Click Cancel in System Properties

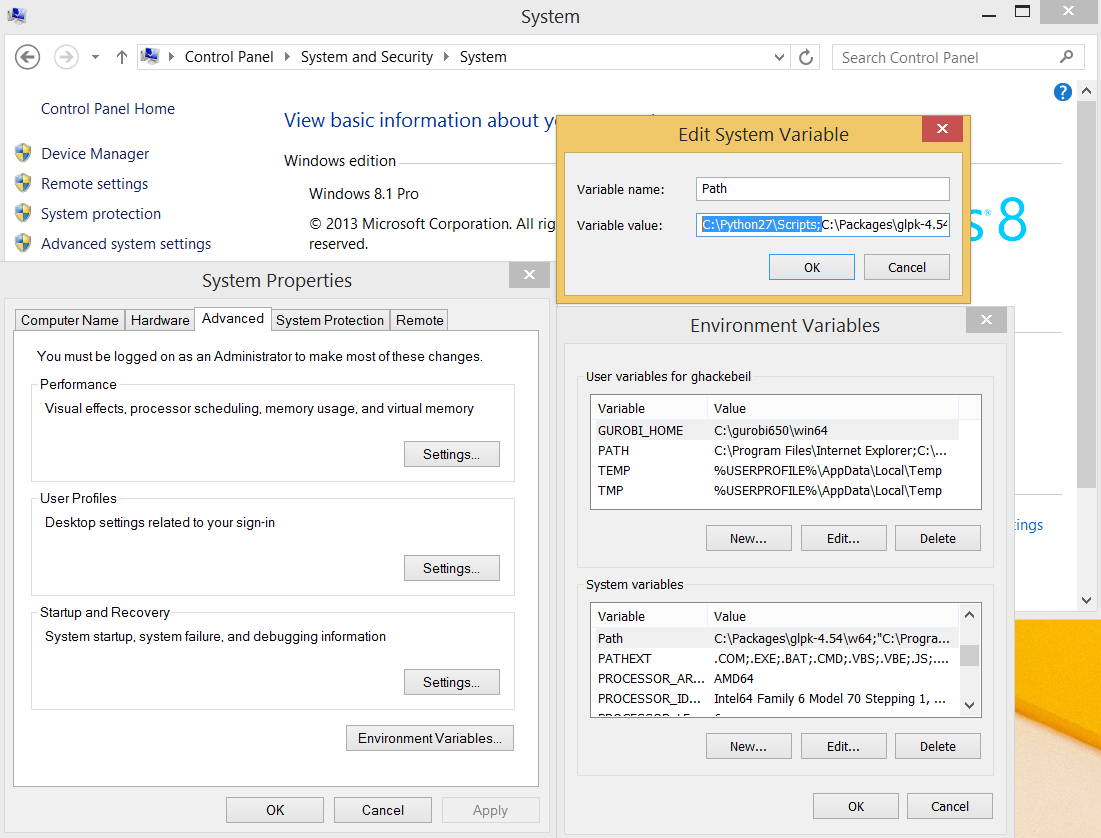[383, 810]
